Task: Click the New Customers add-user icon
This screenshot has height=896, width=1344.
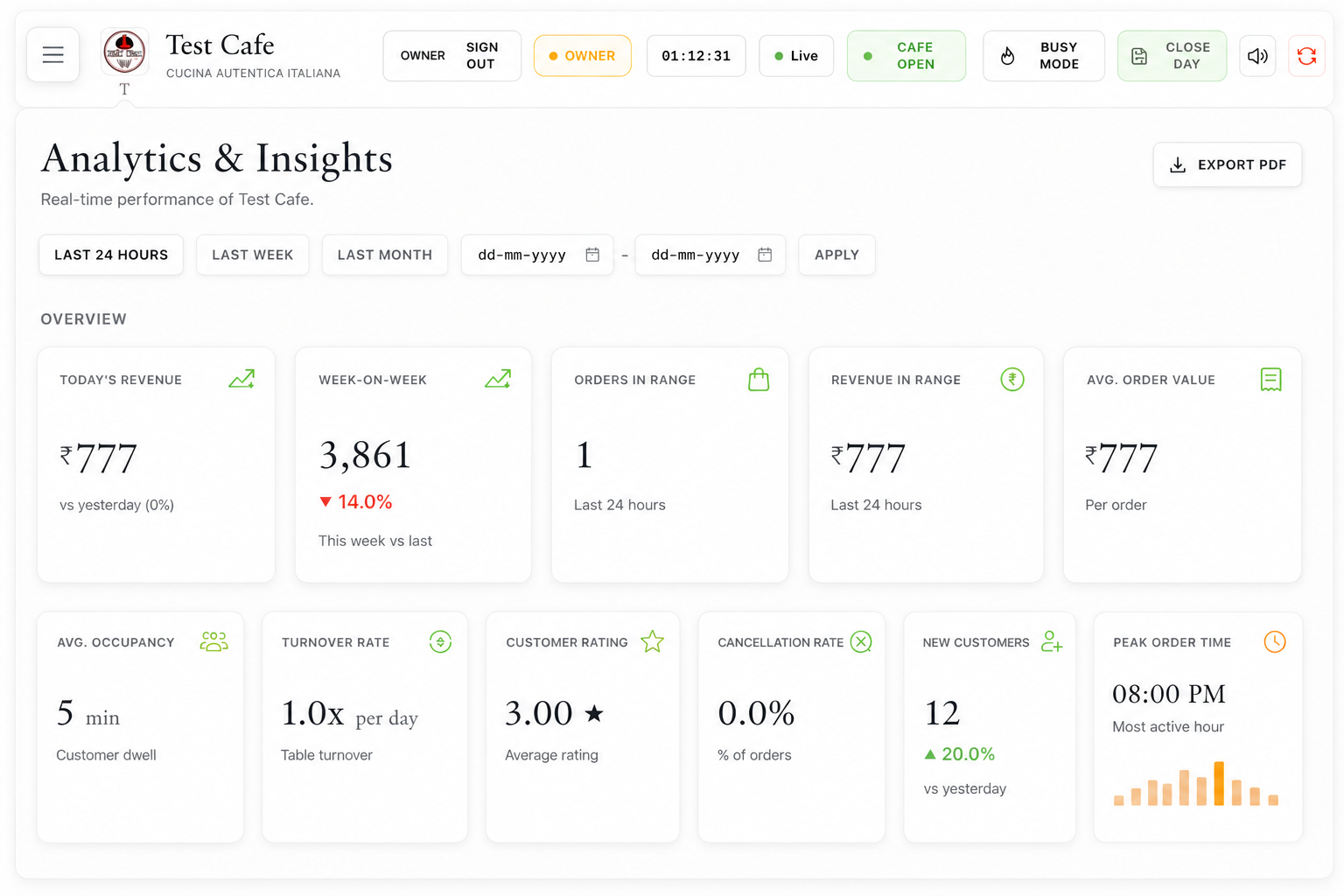Action: [1052, 641]
